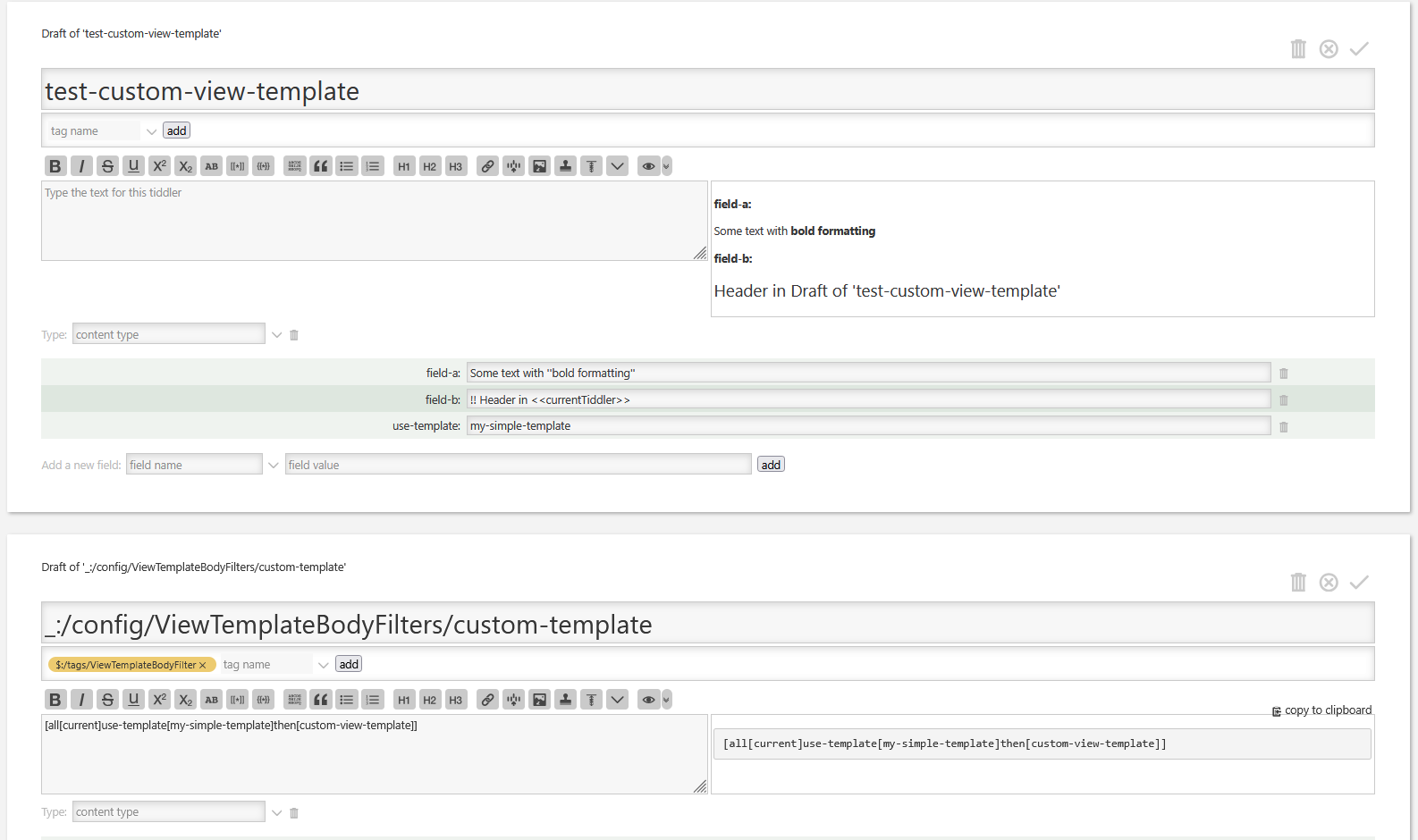Open preview type dropdown beside top eye icon
1418x840 pixels.
pyautogui.click(x=666, y=166)
